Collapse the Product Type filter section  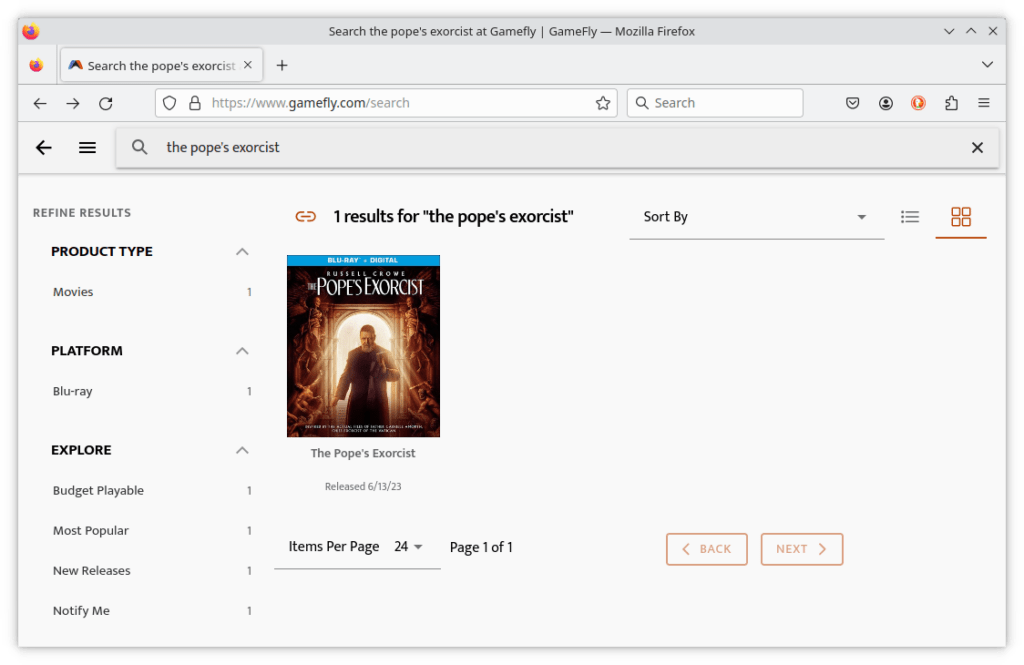click(x=242, y=251)
